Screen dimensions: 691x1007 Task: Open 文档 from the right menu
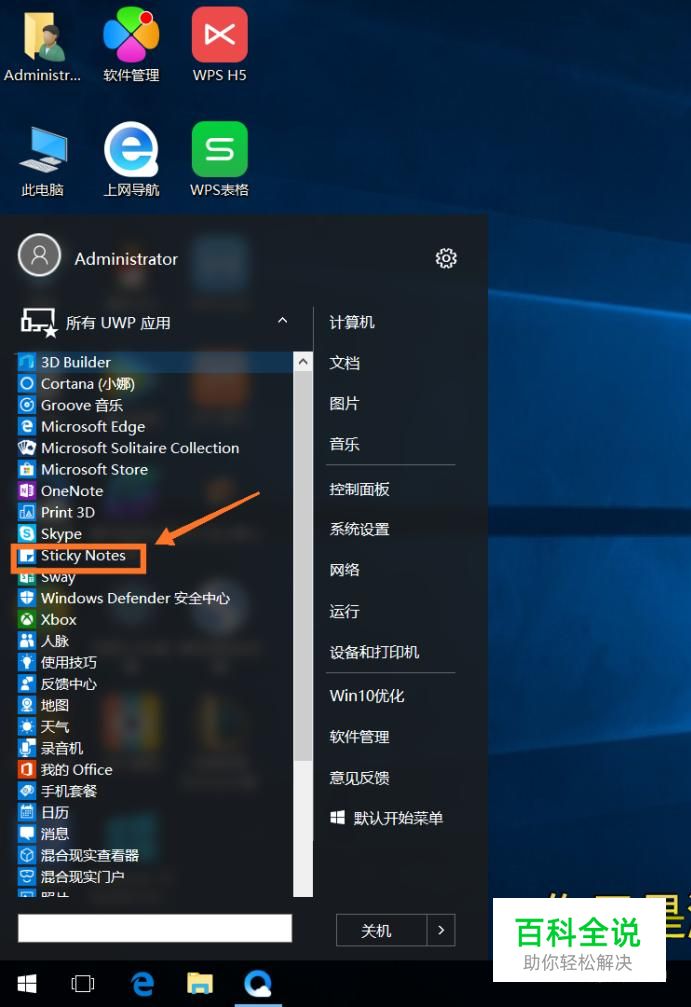tap(344, 363)
